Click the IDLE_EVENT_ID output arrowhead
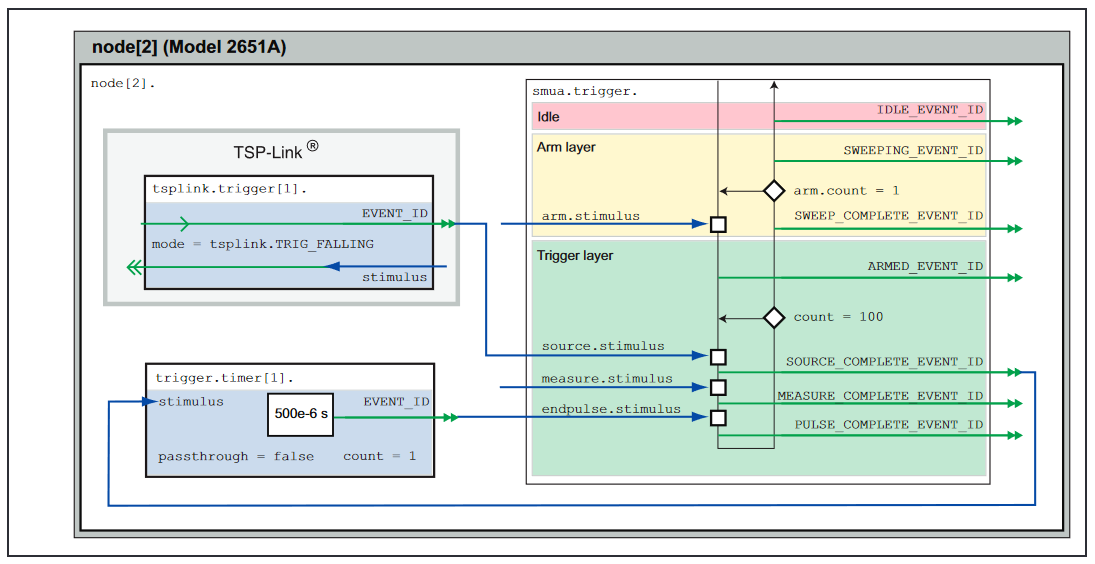Image resolution: width=1095 pixels, height=564 pixels. [x=1014, y=121]
